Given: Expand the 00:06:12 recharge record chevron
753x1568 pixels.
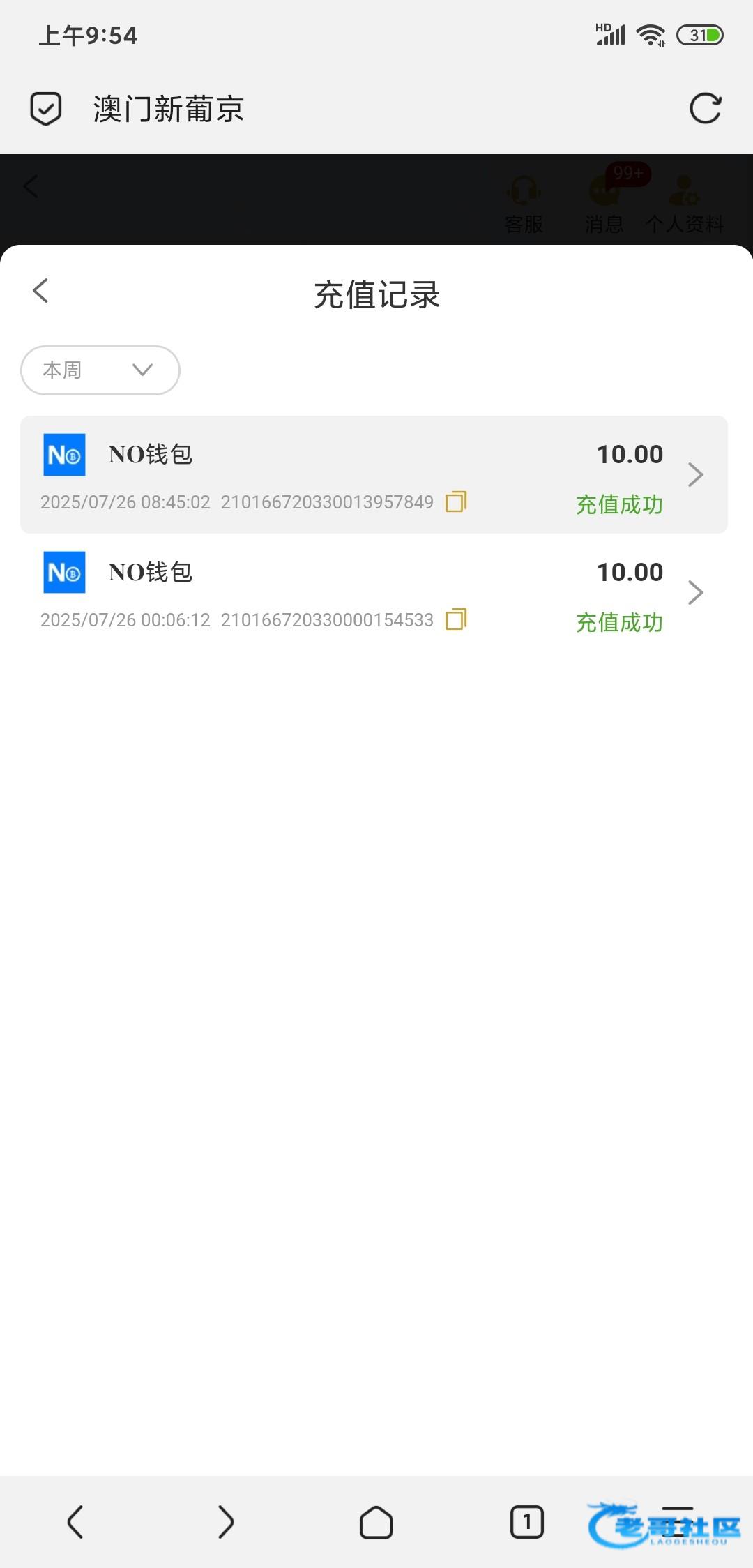Looking at the screenshot, I should pos(695,593).
